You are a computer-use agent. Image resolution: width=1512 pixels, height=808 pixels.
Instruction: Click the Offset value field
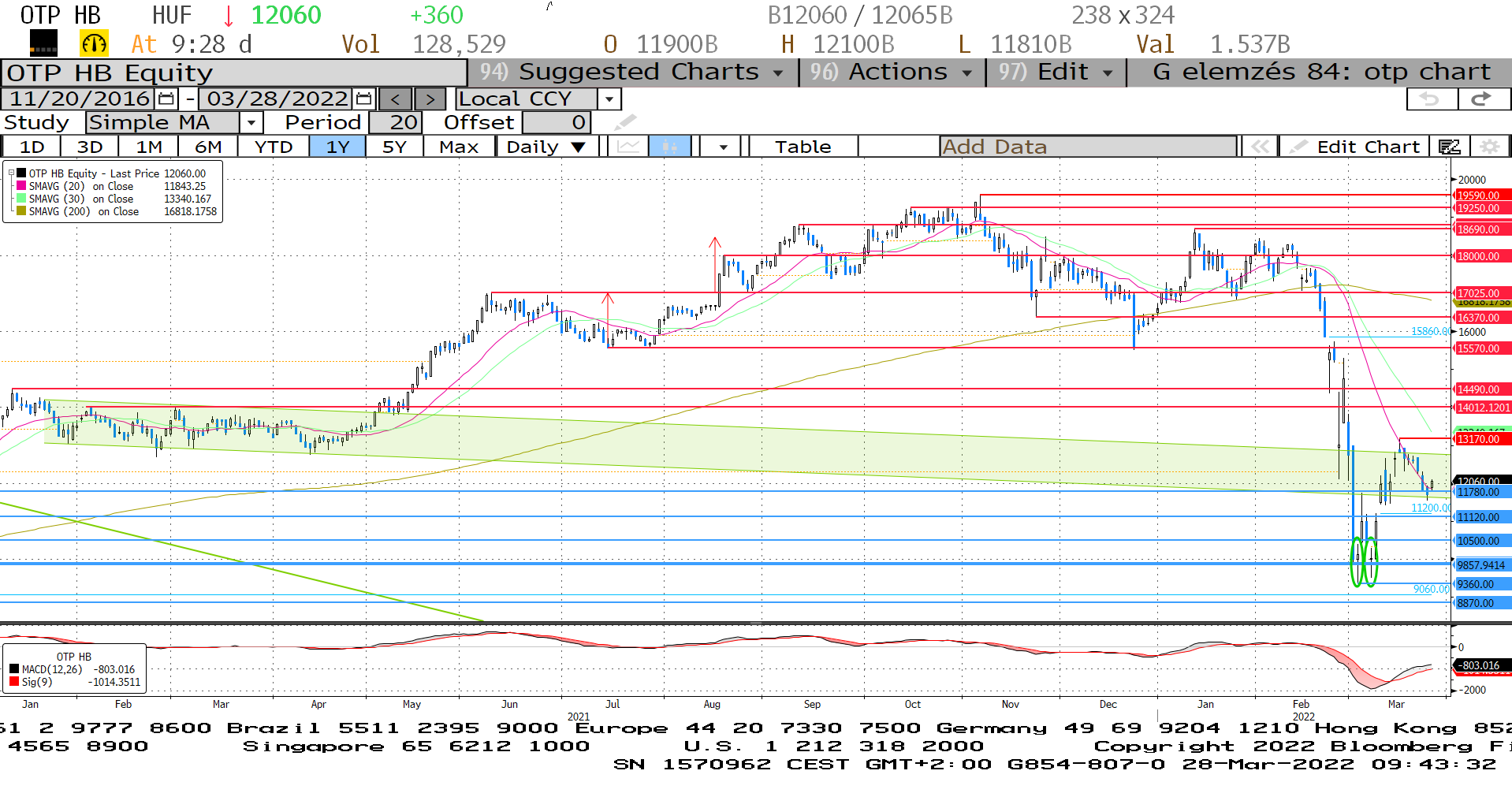pyautogui.click(x=557, y=123)
